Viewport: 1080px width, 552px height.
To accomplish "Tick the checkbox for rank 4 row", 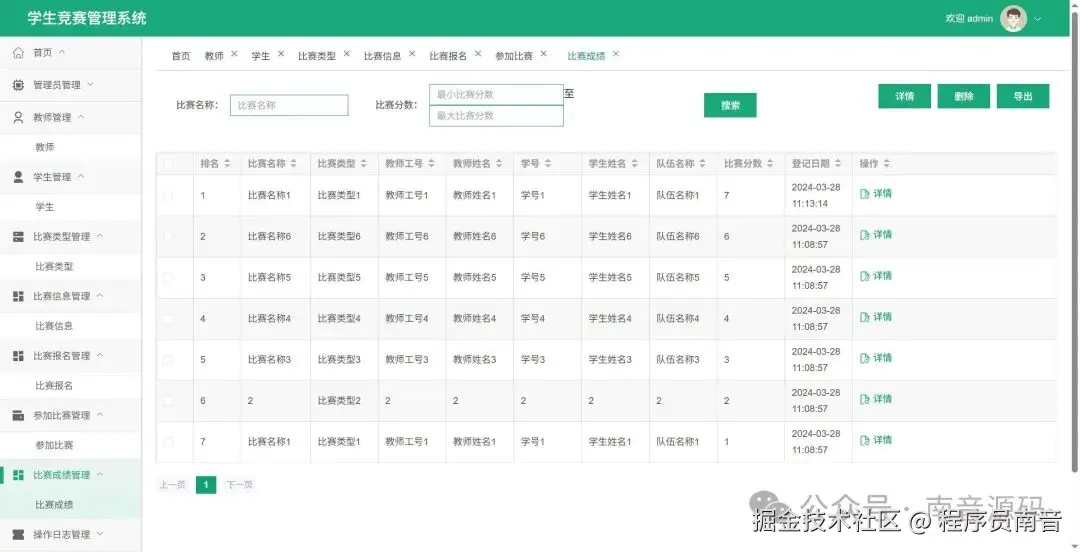I will click(x=168, y=318).
